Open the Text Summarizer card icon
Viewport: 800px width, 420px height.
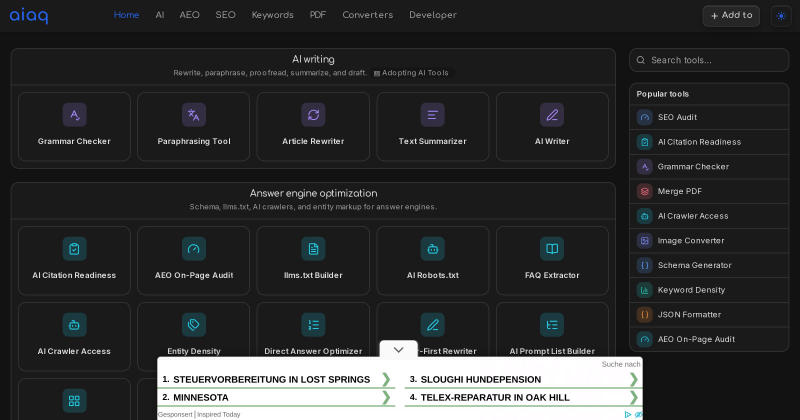click(x=433, y=115)
